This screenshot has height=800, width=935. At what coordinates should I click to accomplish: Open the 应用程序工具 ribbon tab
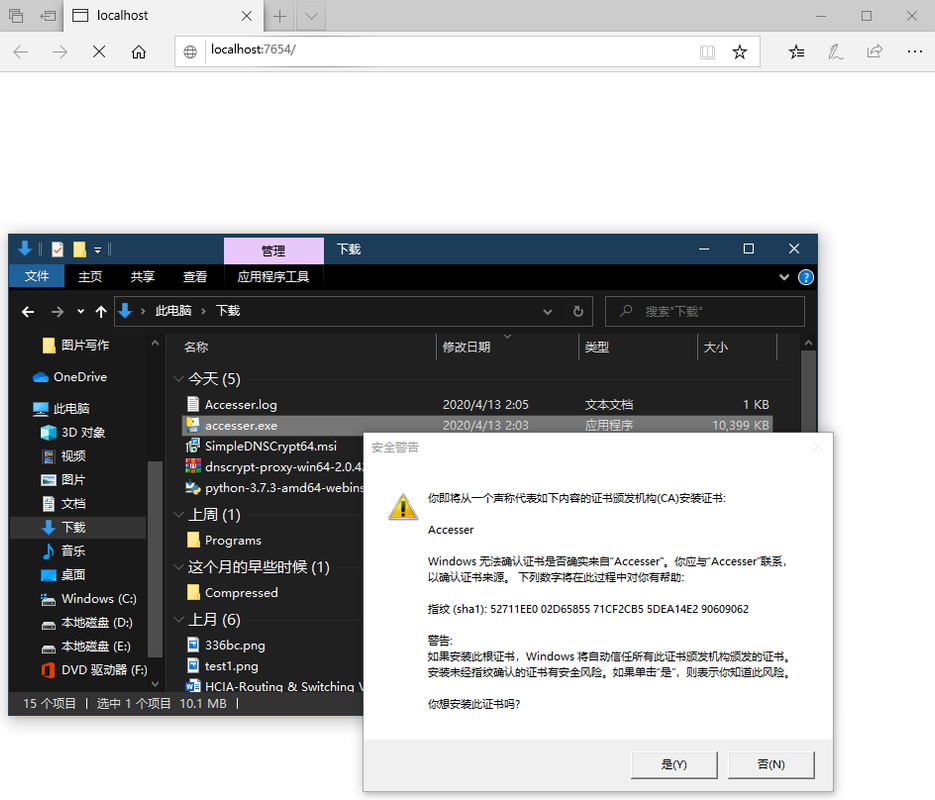273,277
